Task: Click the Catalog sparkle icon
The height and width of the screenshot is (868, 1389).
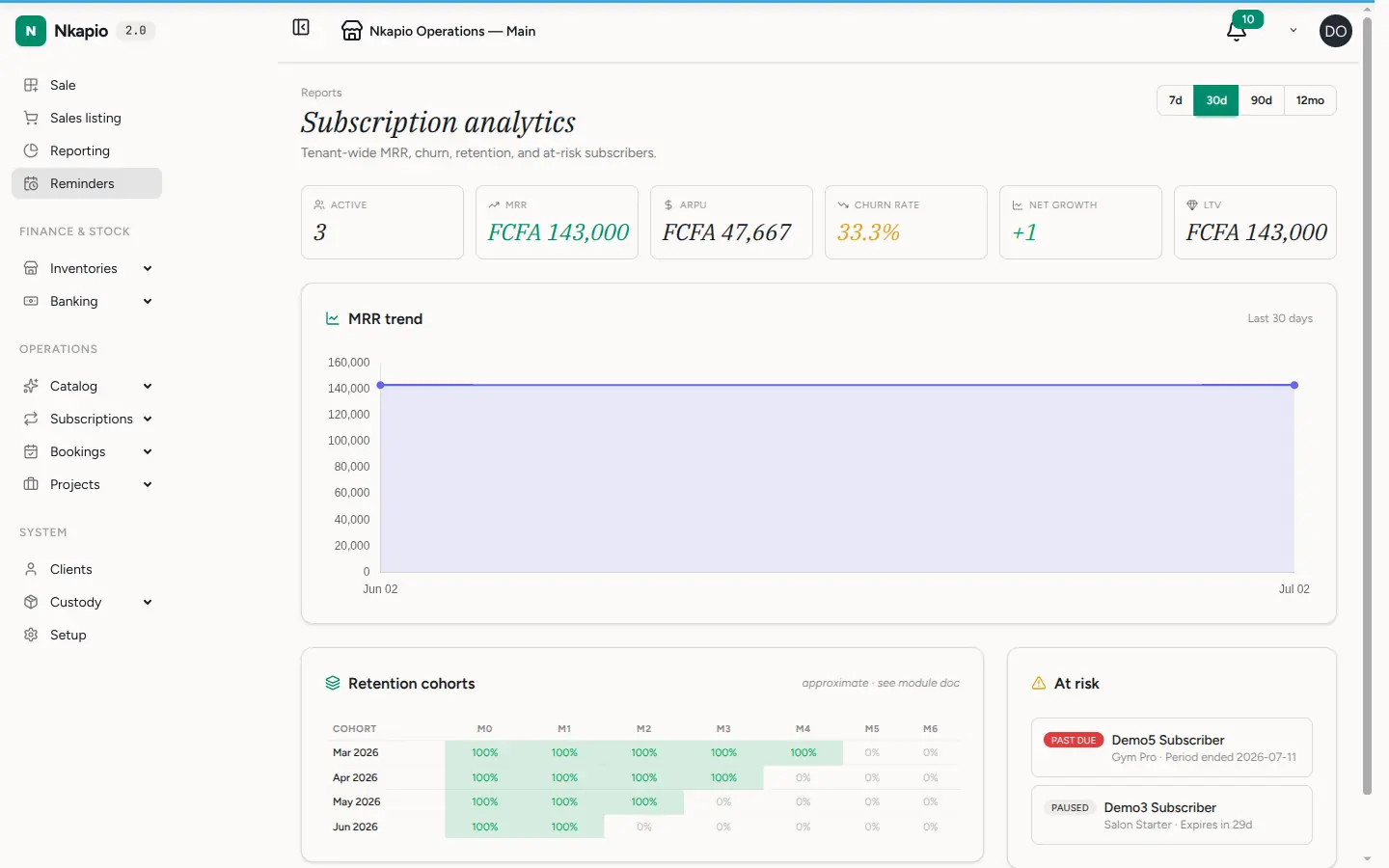Action: point(31,386)
